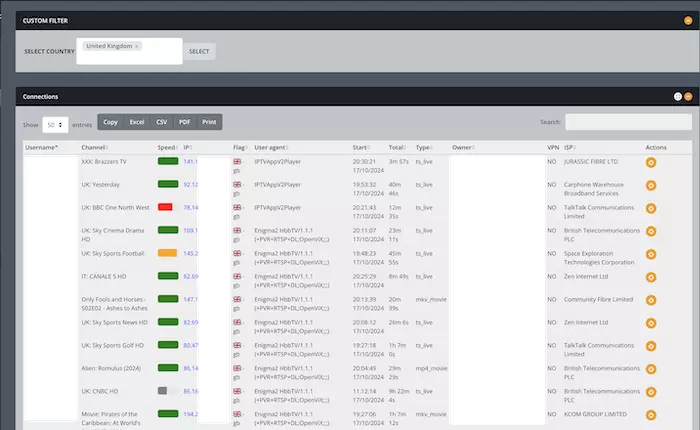Open the show entries count dropdown

55,124
